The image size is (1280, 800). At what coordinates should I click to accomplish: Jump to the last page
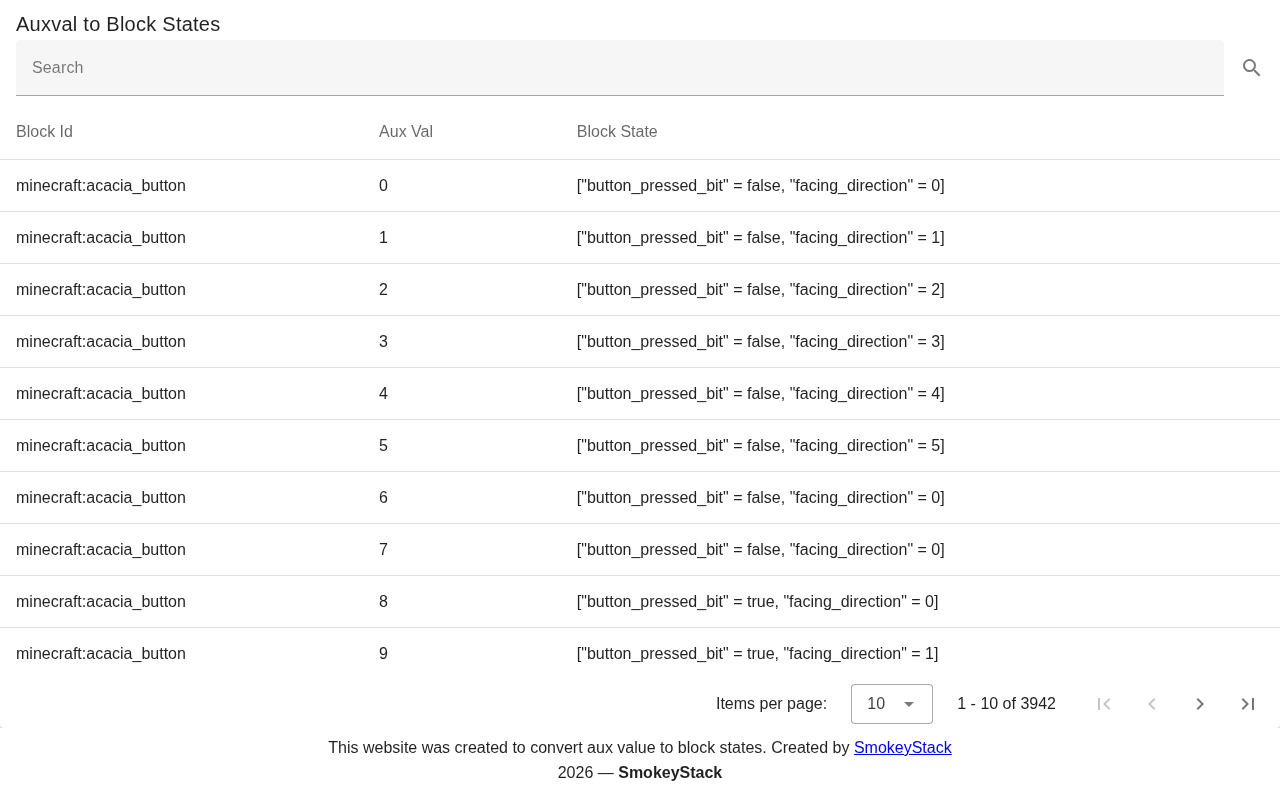[x=1248, y=704]
